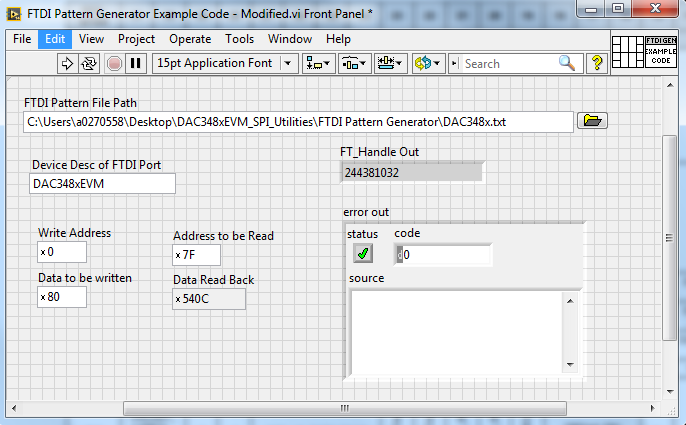Click the Write Address value field
The height and width of the screenshot is (425, 686).
[x=66, y=252]
